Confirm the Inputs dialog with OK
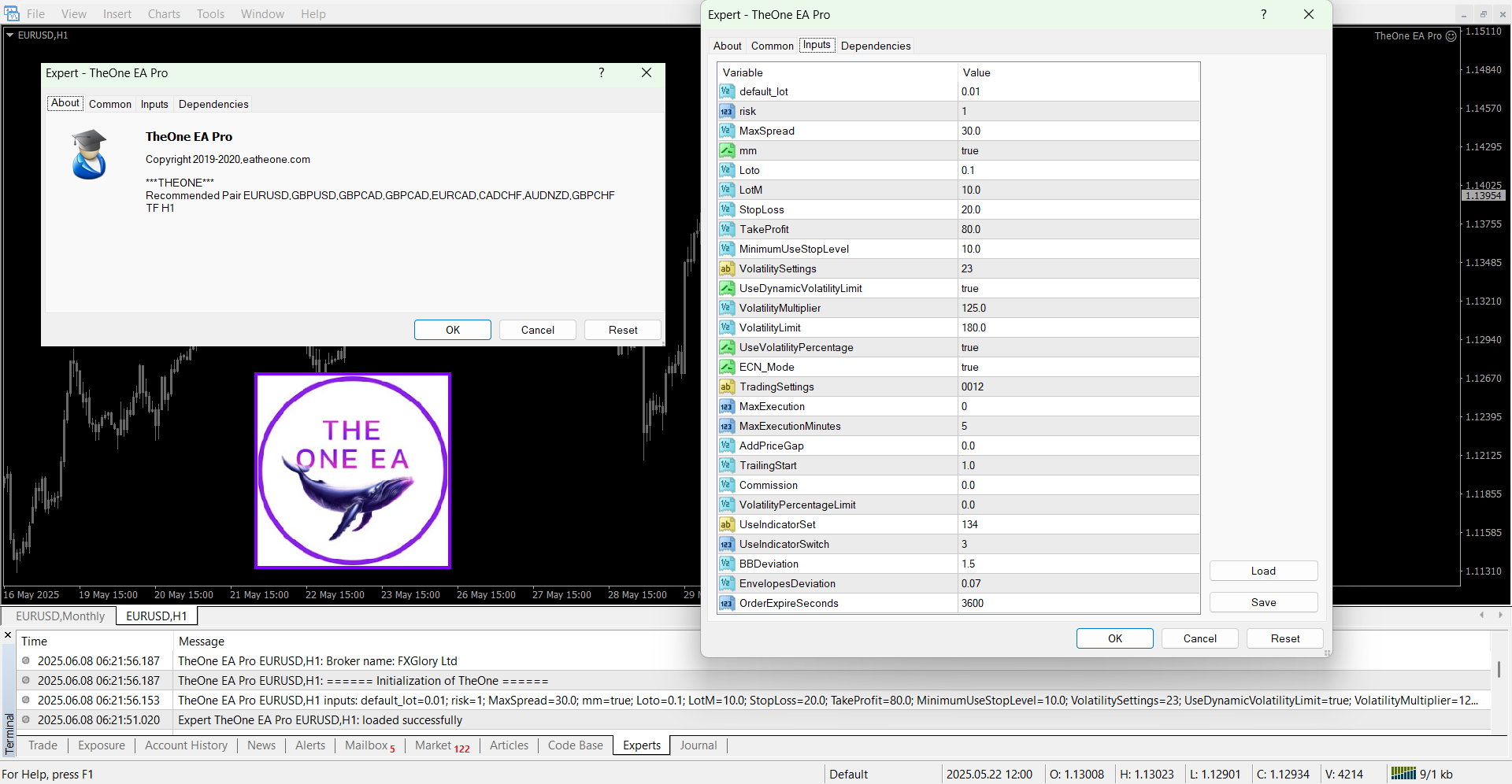Viewport: 1512px width, 784px height. pos(1114,638)
